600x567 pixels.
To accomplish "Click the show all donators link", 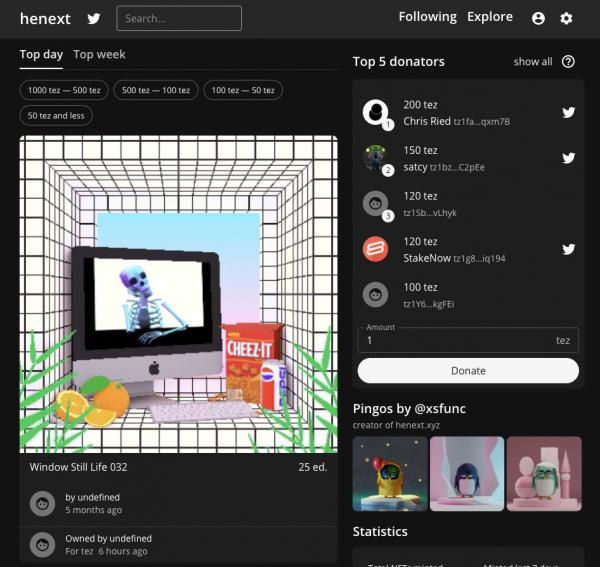I will (532, 61).
